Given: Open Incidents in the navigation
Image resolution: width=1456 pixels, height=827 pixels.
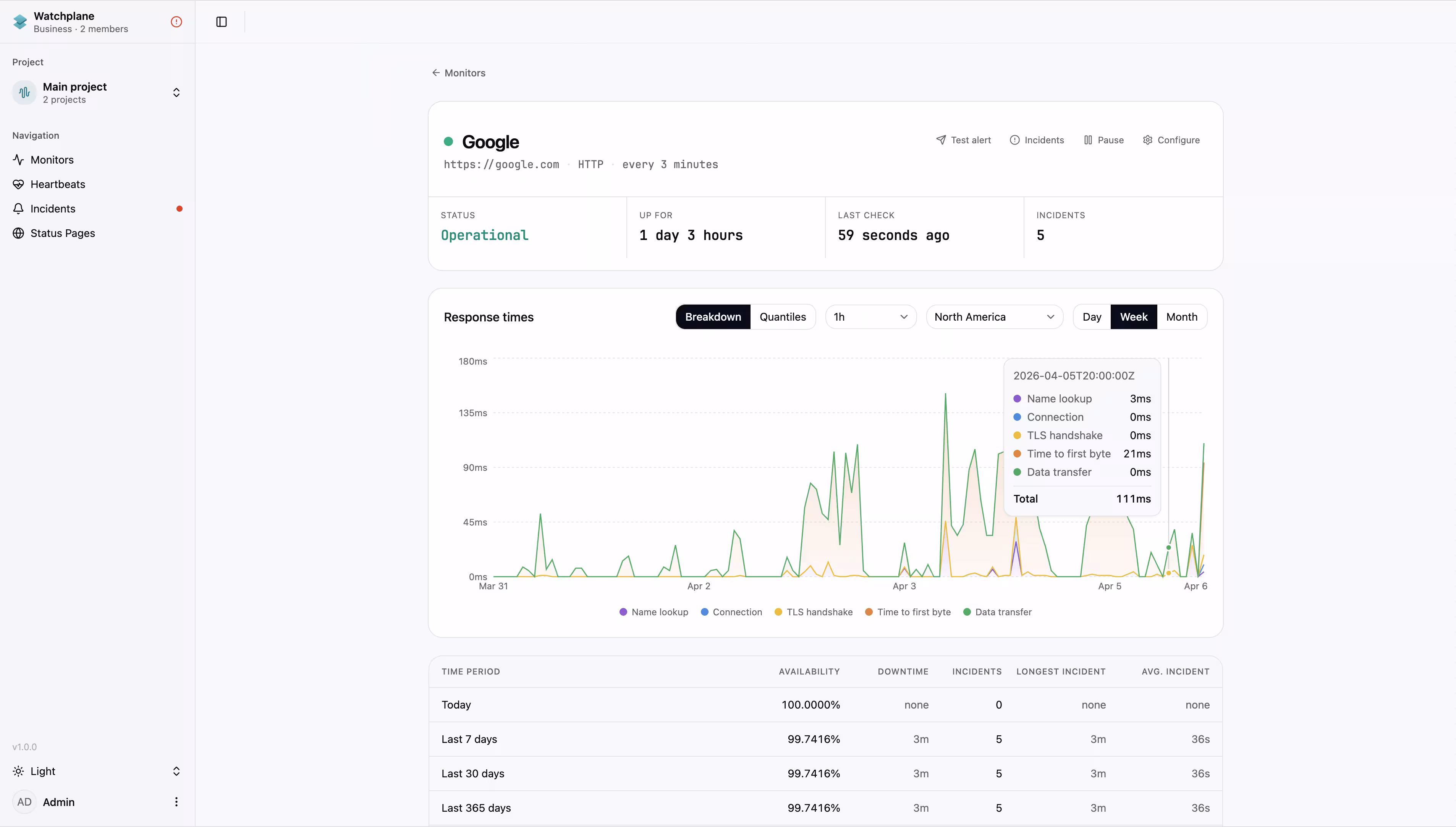Looking at the screenshot, I should [x=97, y=208].
